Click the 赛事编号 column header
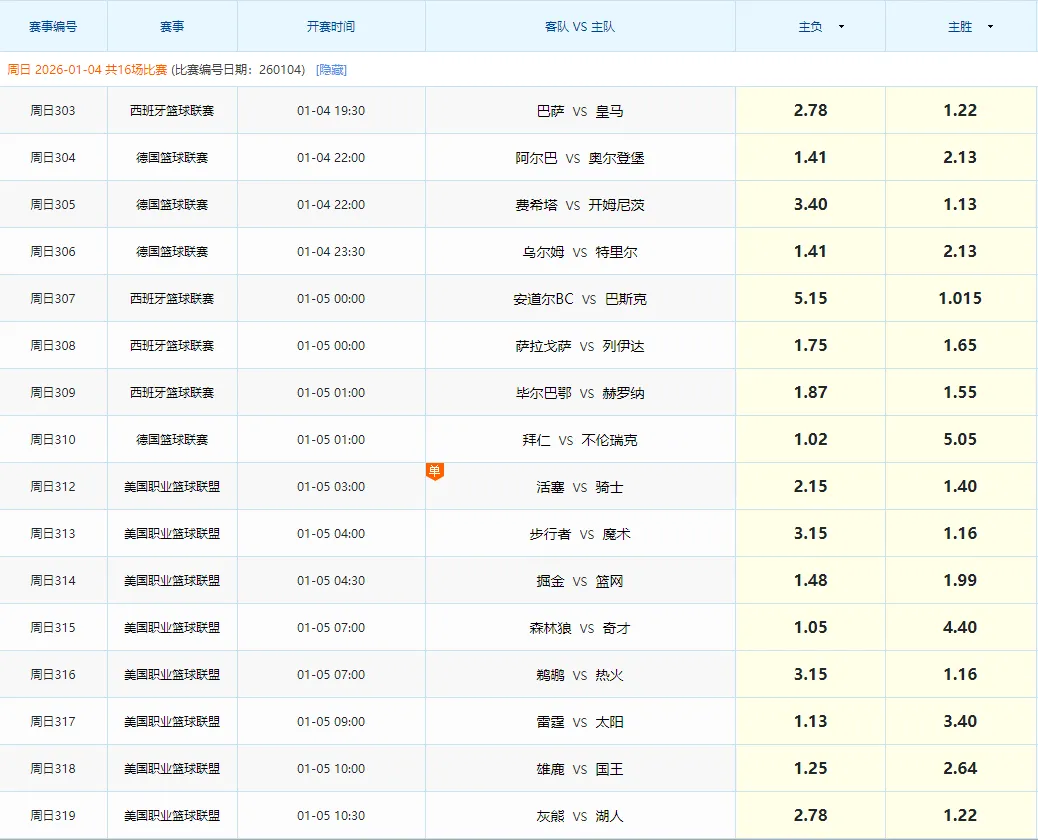Image resolution: width=1038 pixels, height=840 pixels. coord(53,27)
